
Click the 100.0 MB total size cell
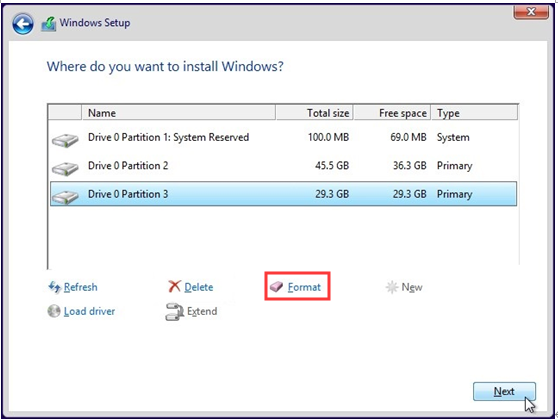(328, 137)
